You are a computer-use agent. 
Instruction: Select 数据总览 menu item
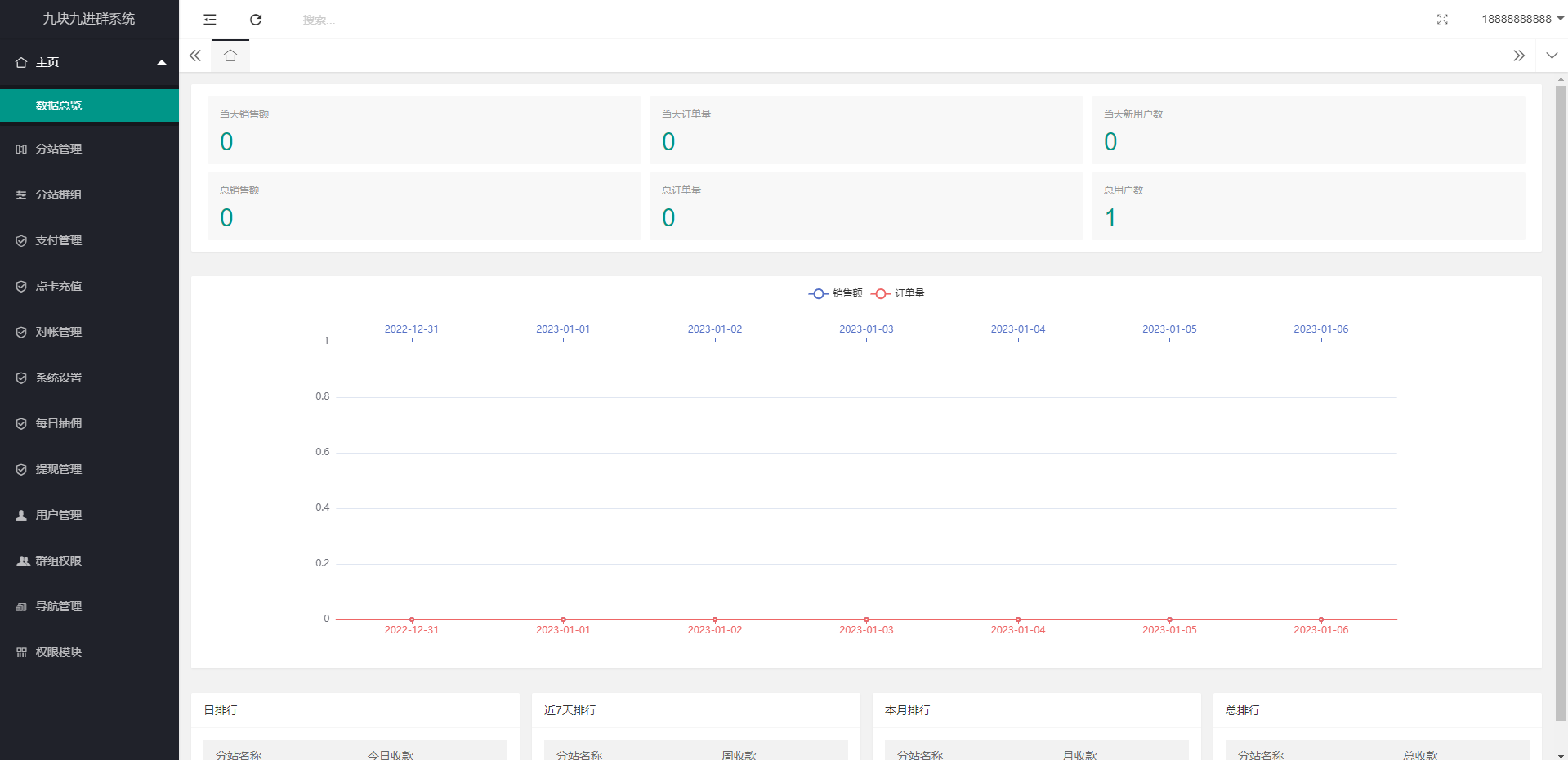click(x=89, y=105)
